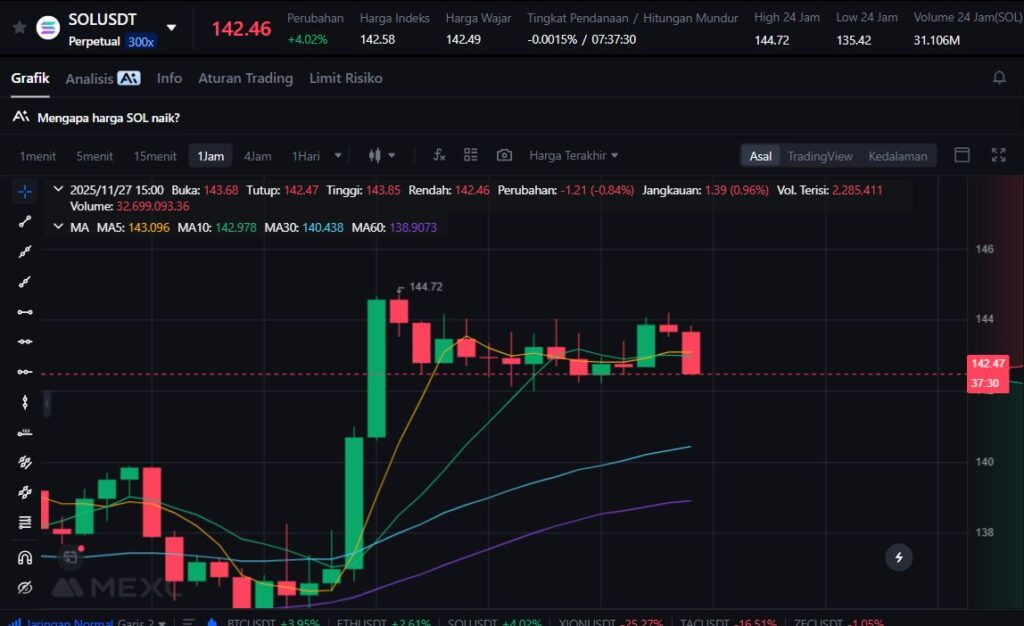Image resolution: width=1024 pixels, height=626 pixels.
Task: Select the 4Jam timeframe button
Action: [x=257, y=156]
